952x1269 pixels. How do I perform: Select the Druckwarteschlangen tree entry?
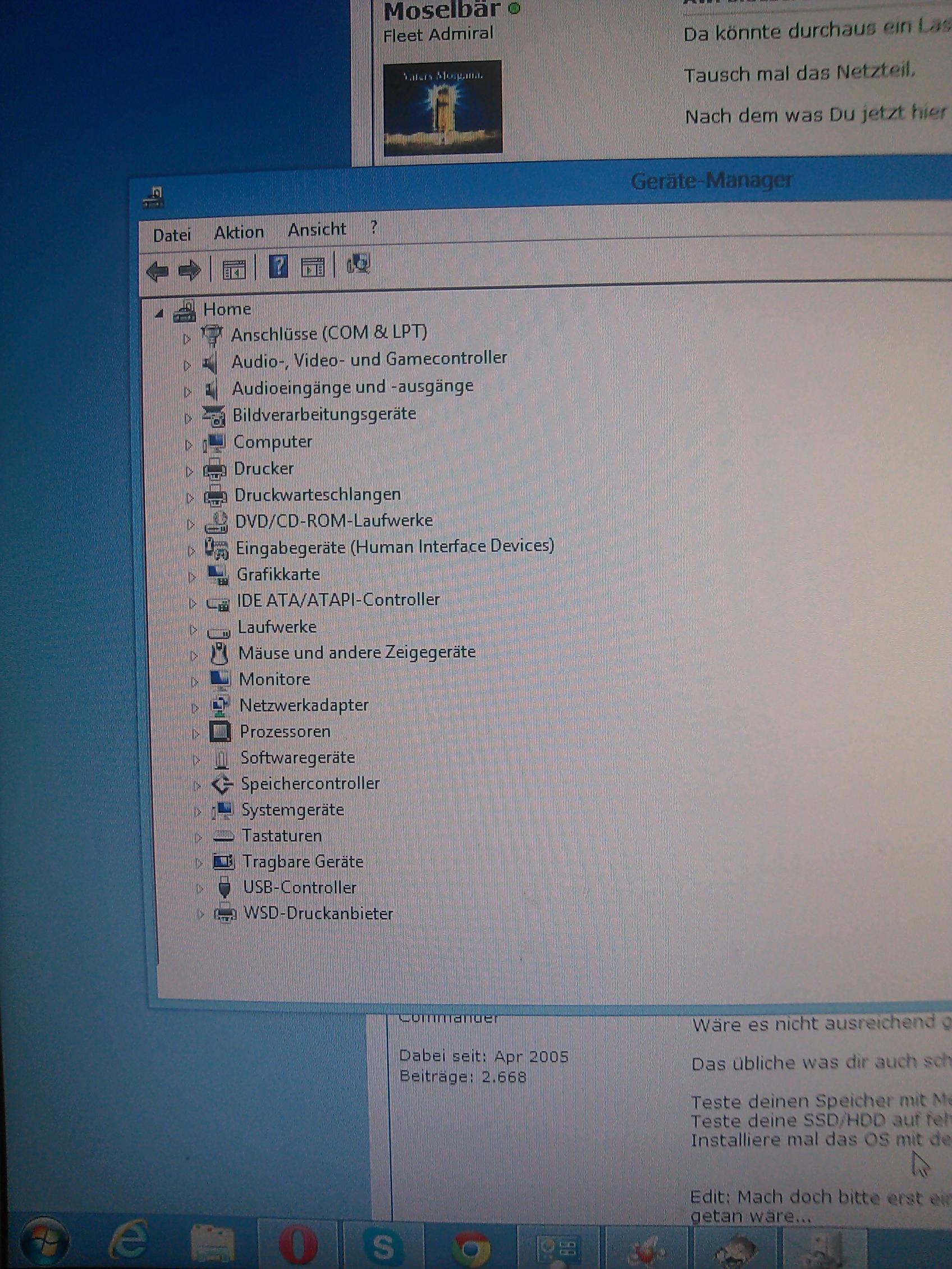click(x=318, y=494)
